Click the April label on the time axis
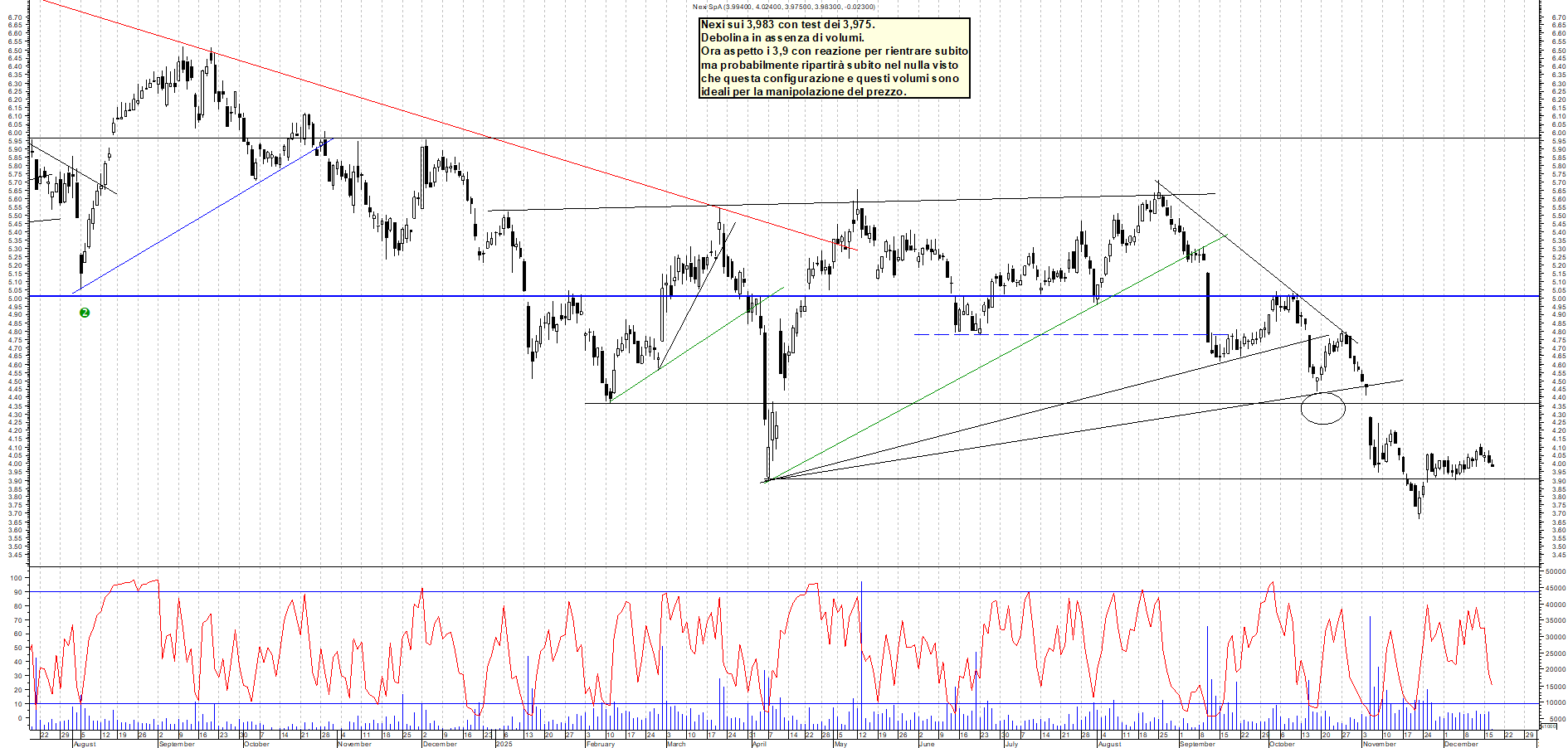 [759, 744]
